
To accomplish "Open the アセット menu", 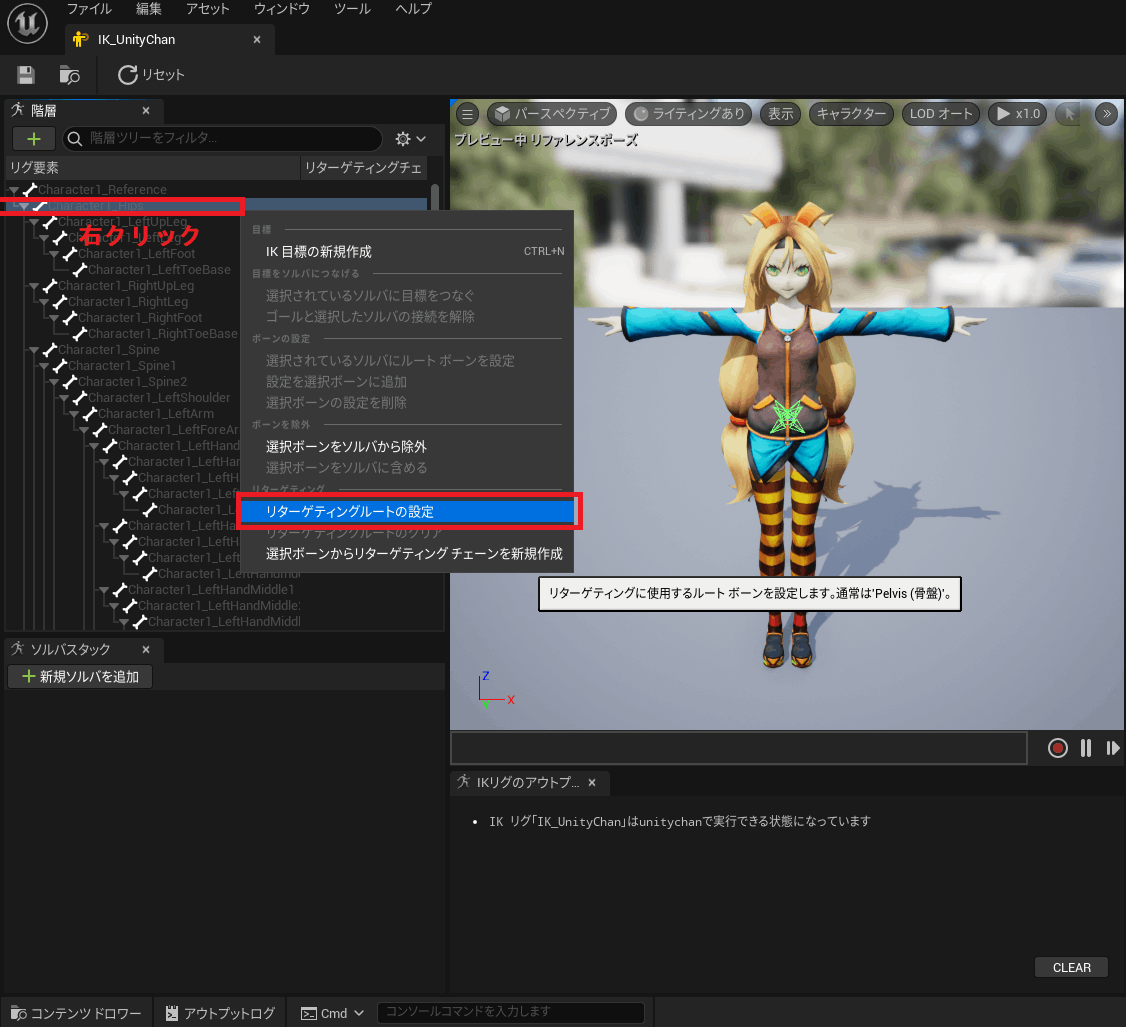I will coord(208,9).
